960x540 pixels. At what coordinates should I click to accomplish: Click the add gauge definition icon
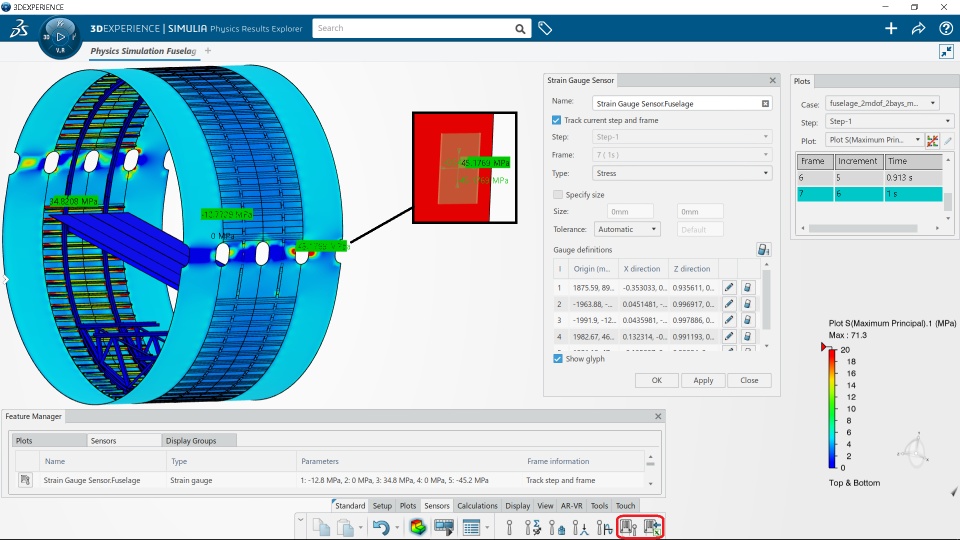(x=763, y=249)
